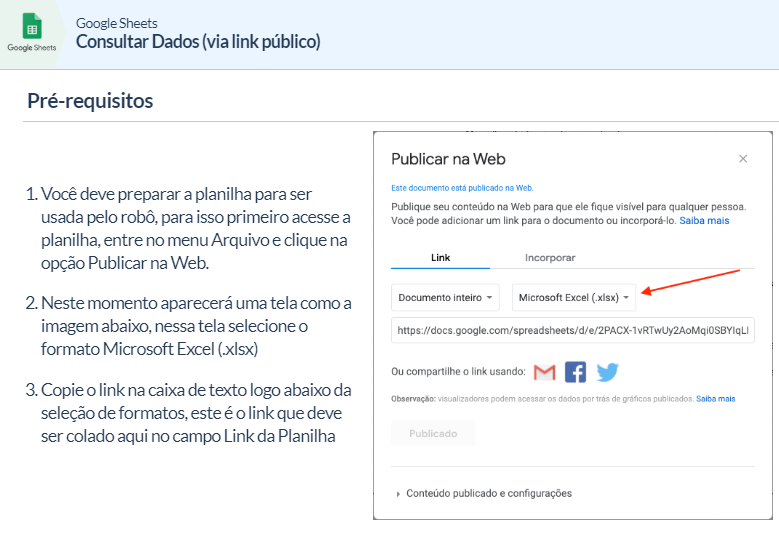Click the Pré-requisitos heading
Viewport: 779px width, 535px height.
pyautogui.click(x=90, y=101)
